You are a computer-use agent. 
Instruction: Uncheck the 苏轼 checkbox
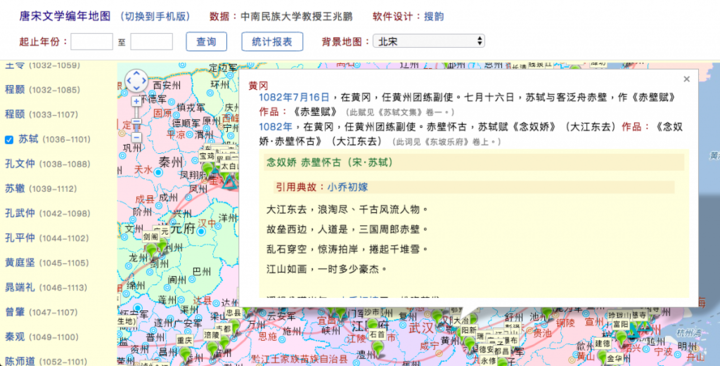point(9,140)
